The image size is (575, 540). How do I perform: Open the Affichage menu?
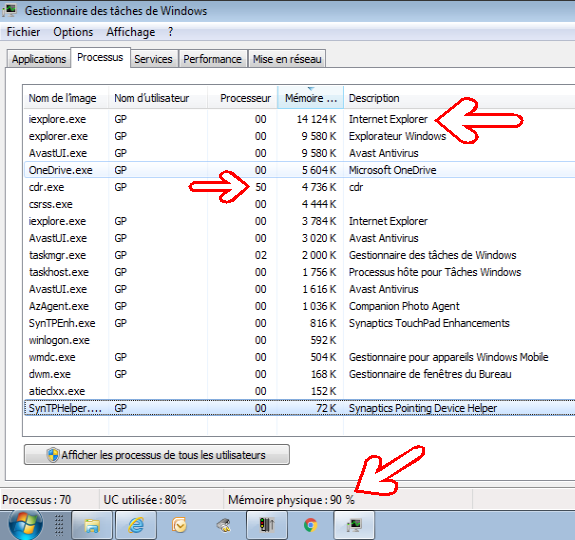pyautogui.click(x=131, y=32)
